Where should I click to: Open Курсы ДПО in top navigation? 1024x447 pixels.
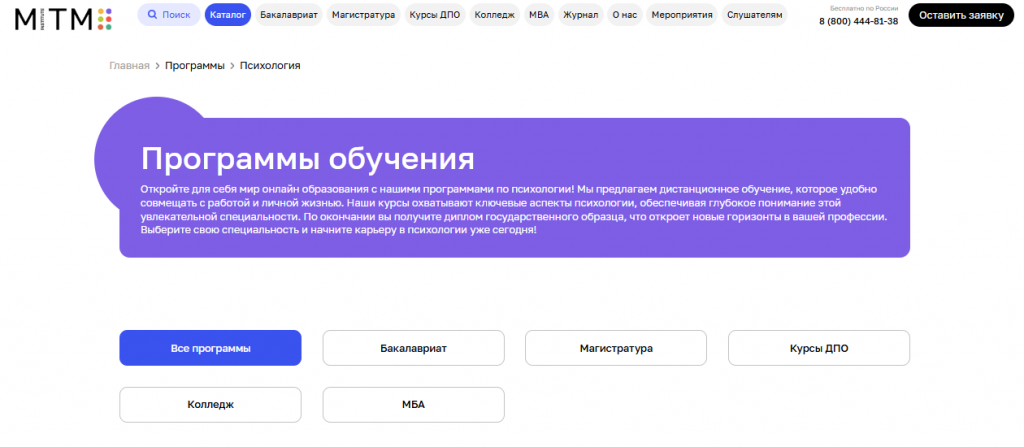point(435,14)
